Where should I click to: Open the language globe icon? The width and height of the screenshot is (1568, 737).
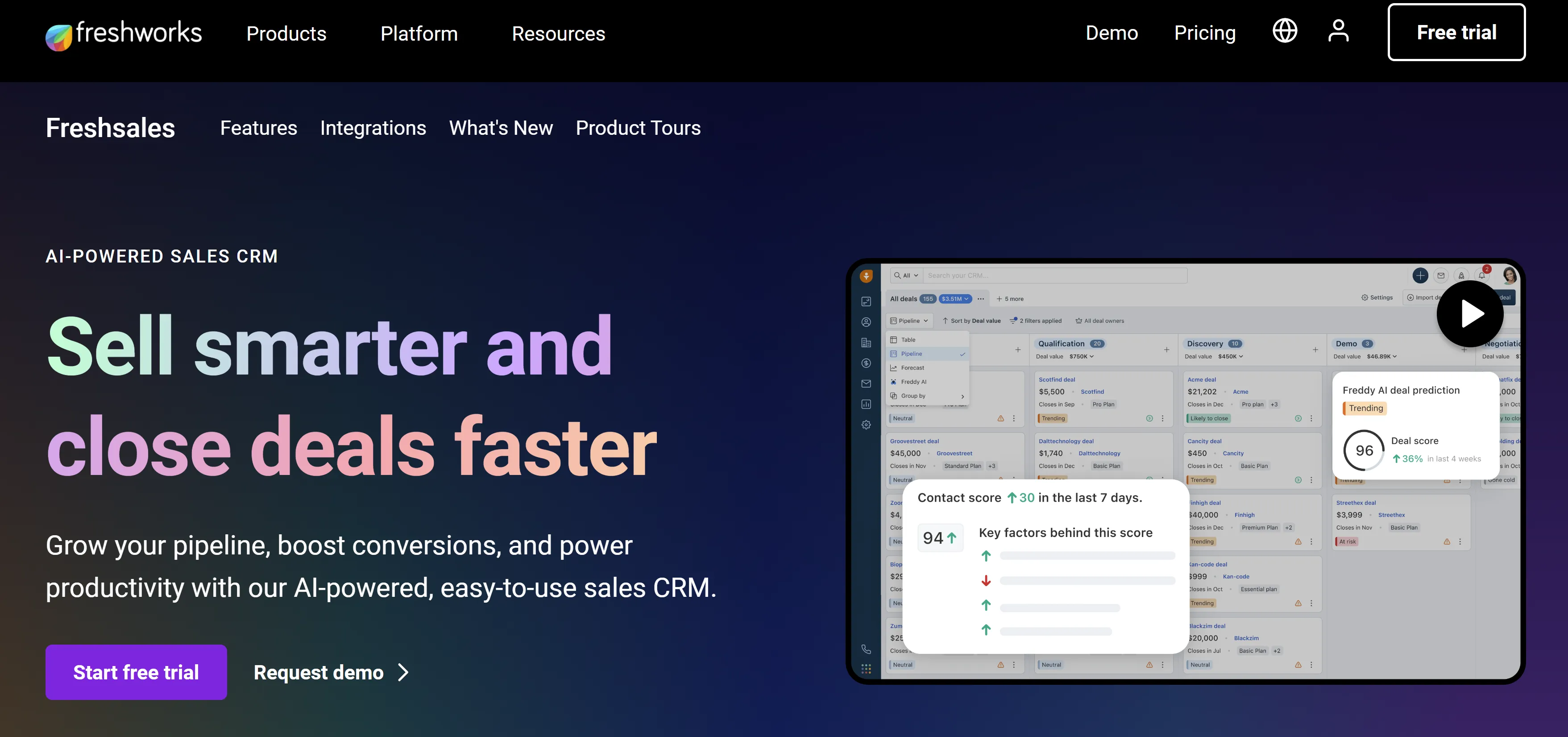coord(1284,30)
